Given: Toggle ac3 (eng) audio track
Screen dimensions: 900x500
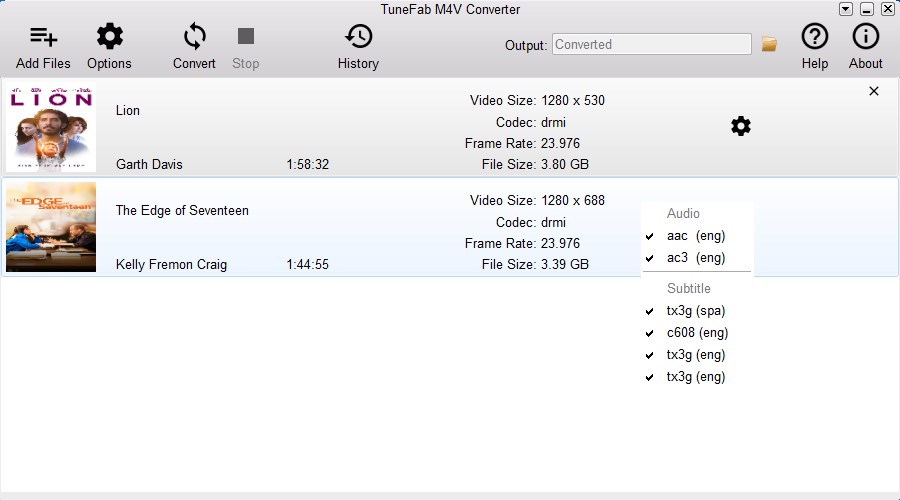Looking at the screenshot, I should [x=696, y=258].
